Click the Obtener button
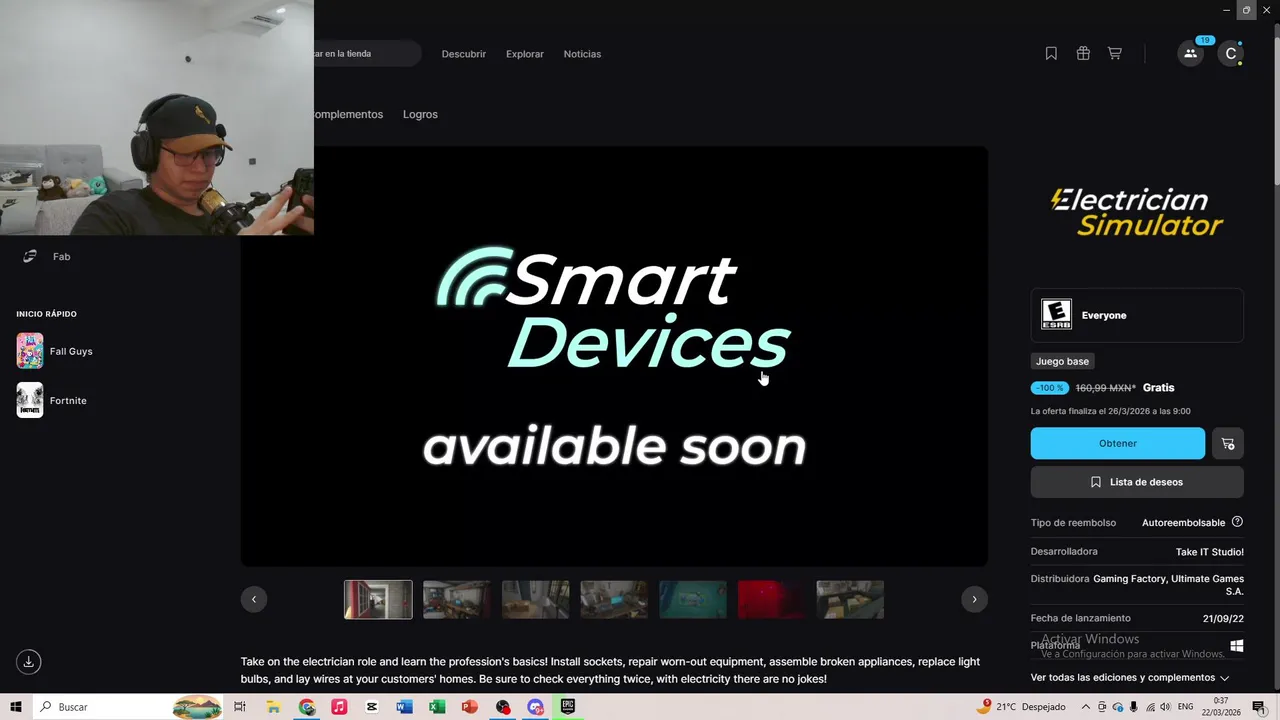This screenshot has width=1280, height=720. coord(1118,443)
